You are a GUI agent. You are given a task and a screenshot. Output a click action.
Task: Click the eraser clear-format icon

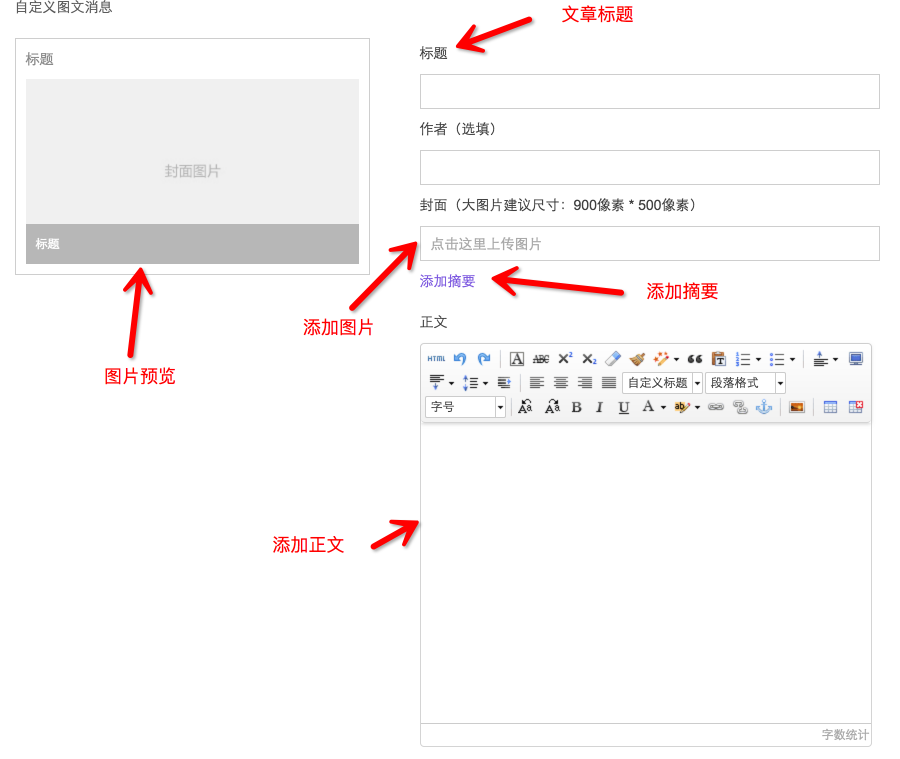point(613,359)
